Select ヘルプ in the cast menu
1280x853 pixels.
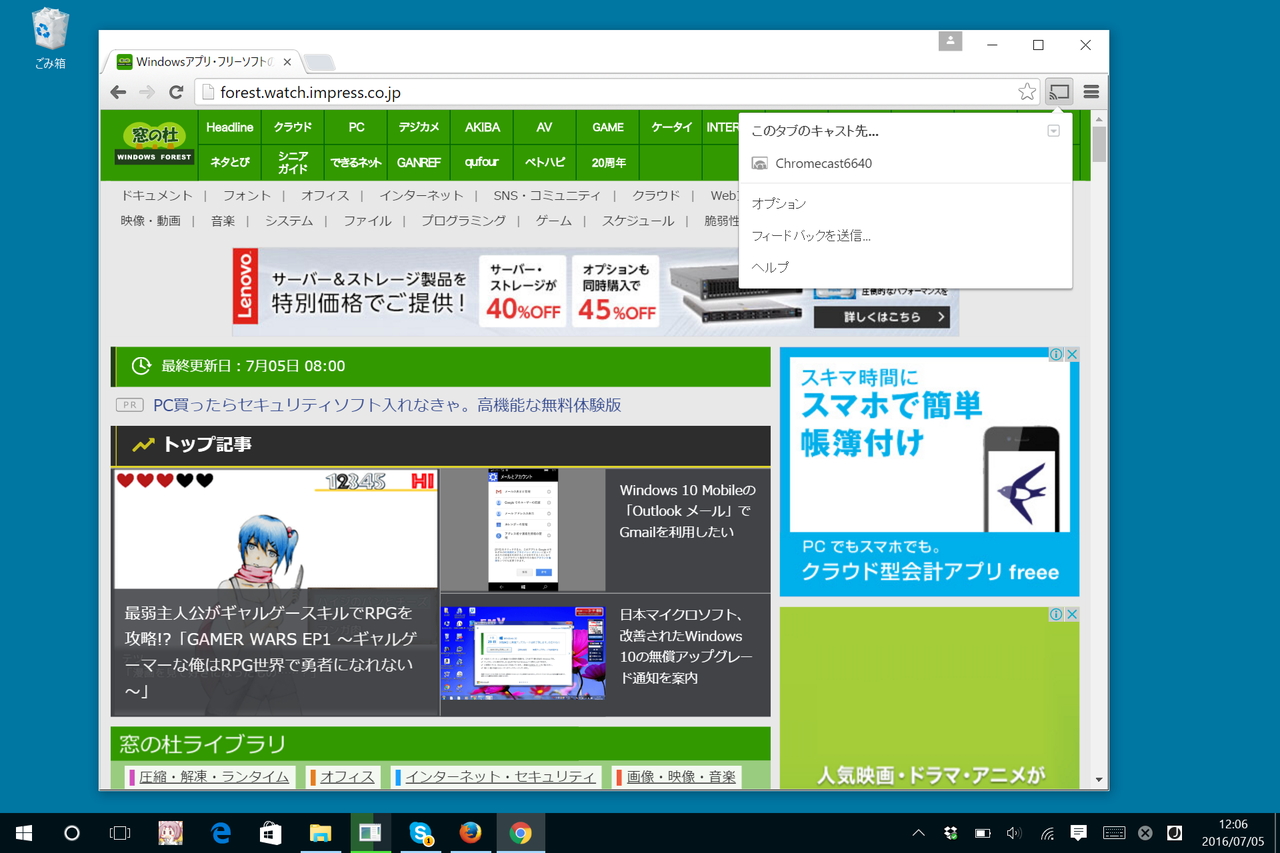pyautogui.click(x=769, y=267)
